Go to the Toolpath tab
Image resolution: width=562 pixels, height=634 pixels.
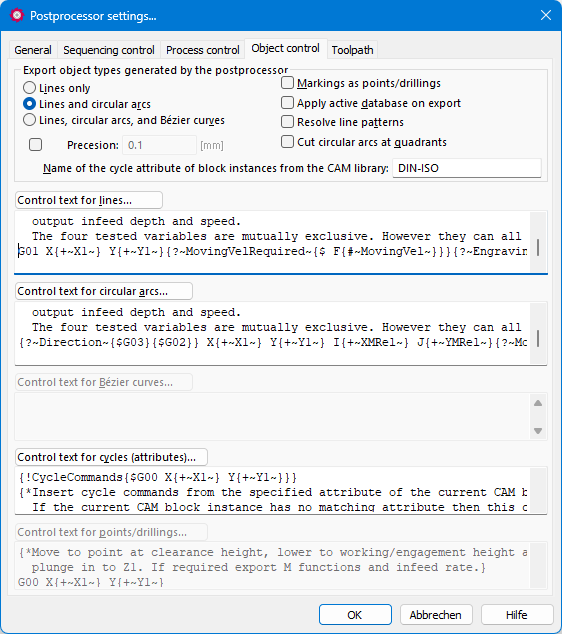coord(352,50)
